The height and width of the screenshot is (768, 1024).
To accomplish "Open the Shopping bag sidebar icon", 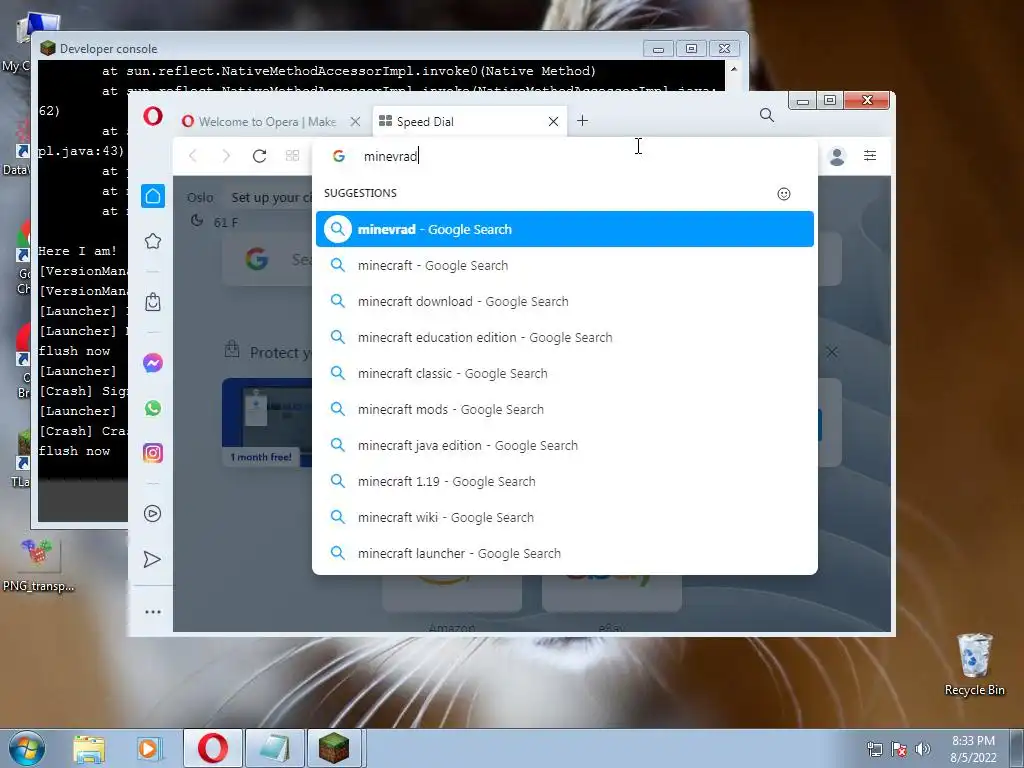I will (153, 302).
